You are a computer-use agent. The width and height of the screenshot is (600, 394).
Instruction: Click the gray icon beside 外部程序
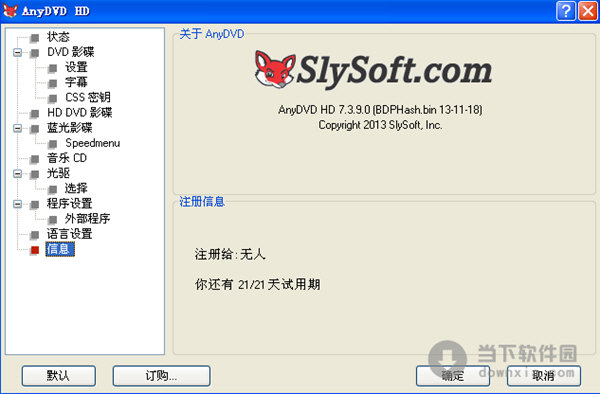point(53,220)
